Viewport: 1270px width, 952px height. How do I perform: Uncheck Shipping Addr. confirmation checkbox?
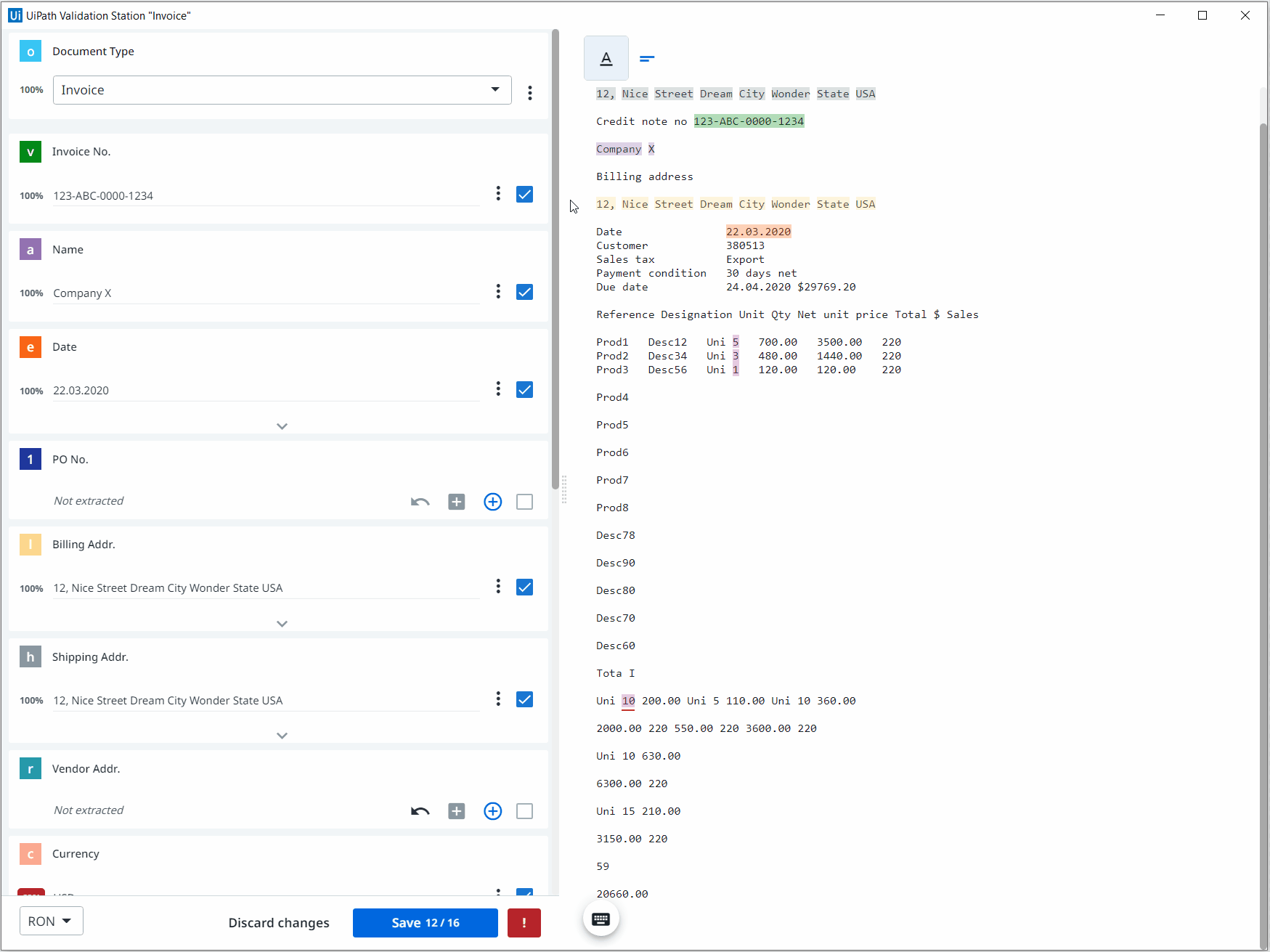click(525, 699)
